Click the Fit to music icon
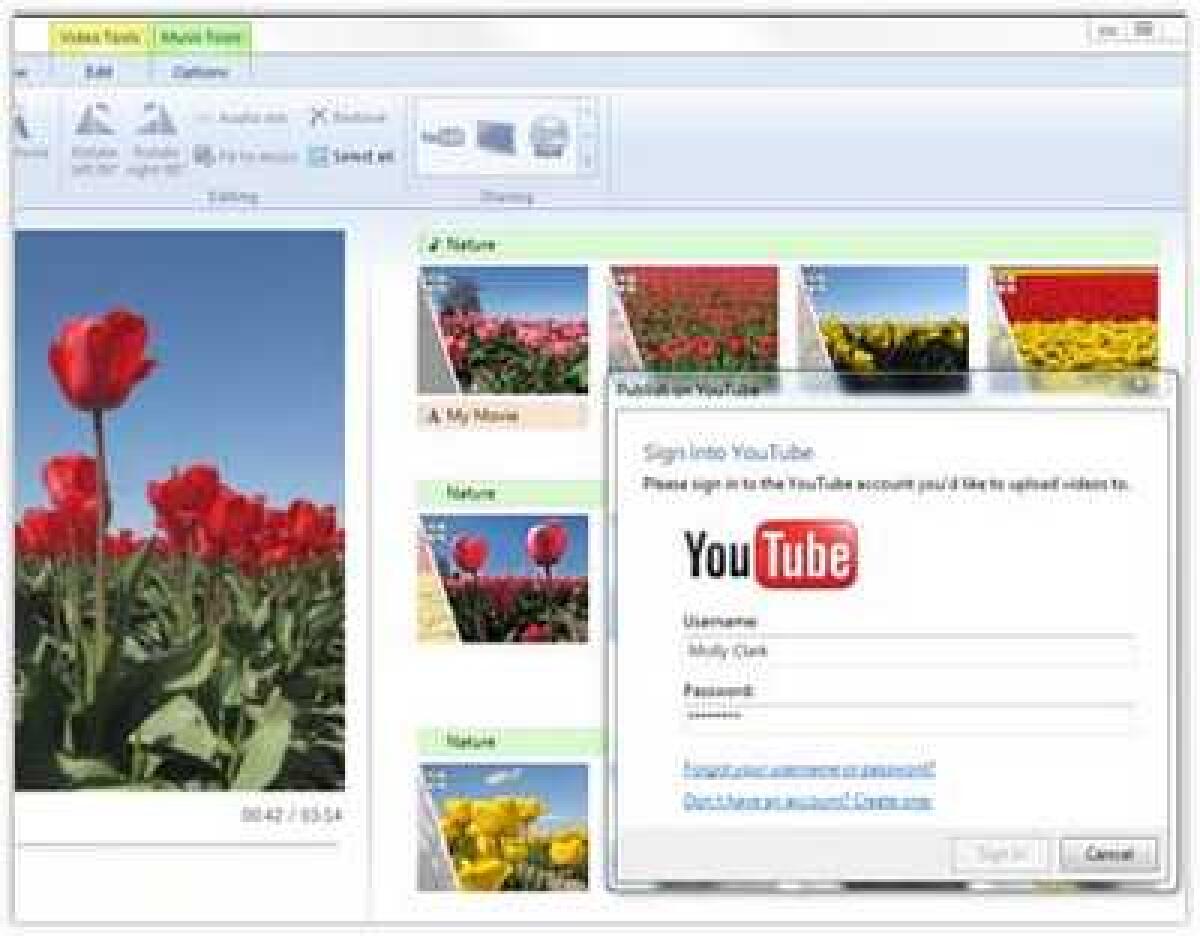The width and height of the screenshot is (1200, 936). click(x=203, y=156)
